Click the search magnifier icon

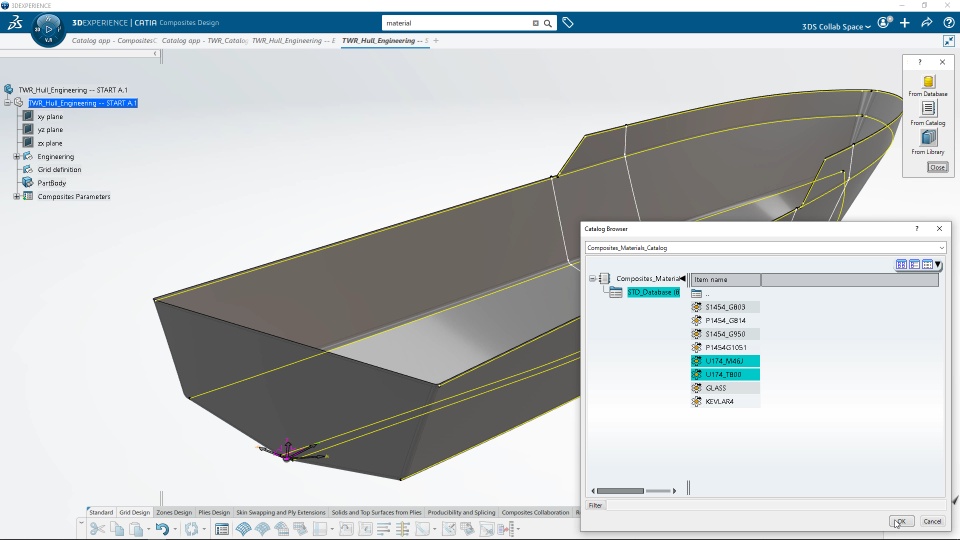(x=548, y=23)
